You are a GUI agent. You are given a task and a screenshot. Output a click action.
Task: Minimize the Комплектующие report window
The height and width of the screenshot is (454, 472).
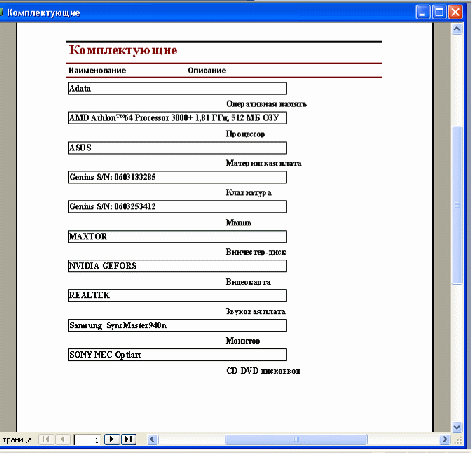[422, 12]
